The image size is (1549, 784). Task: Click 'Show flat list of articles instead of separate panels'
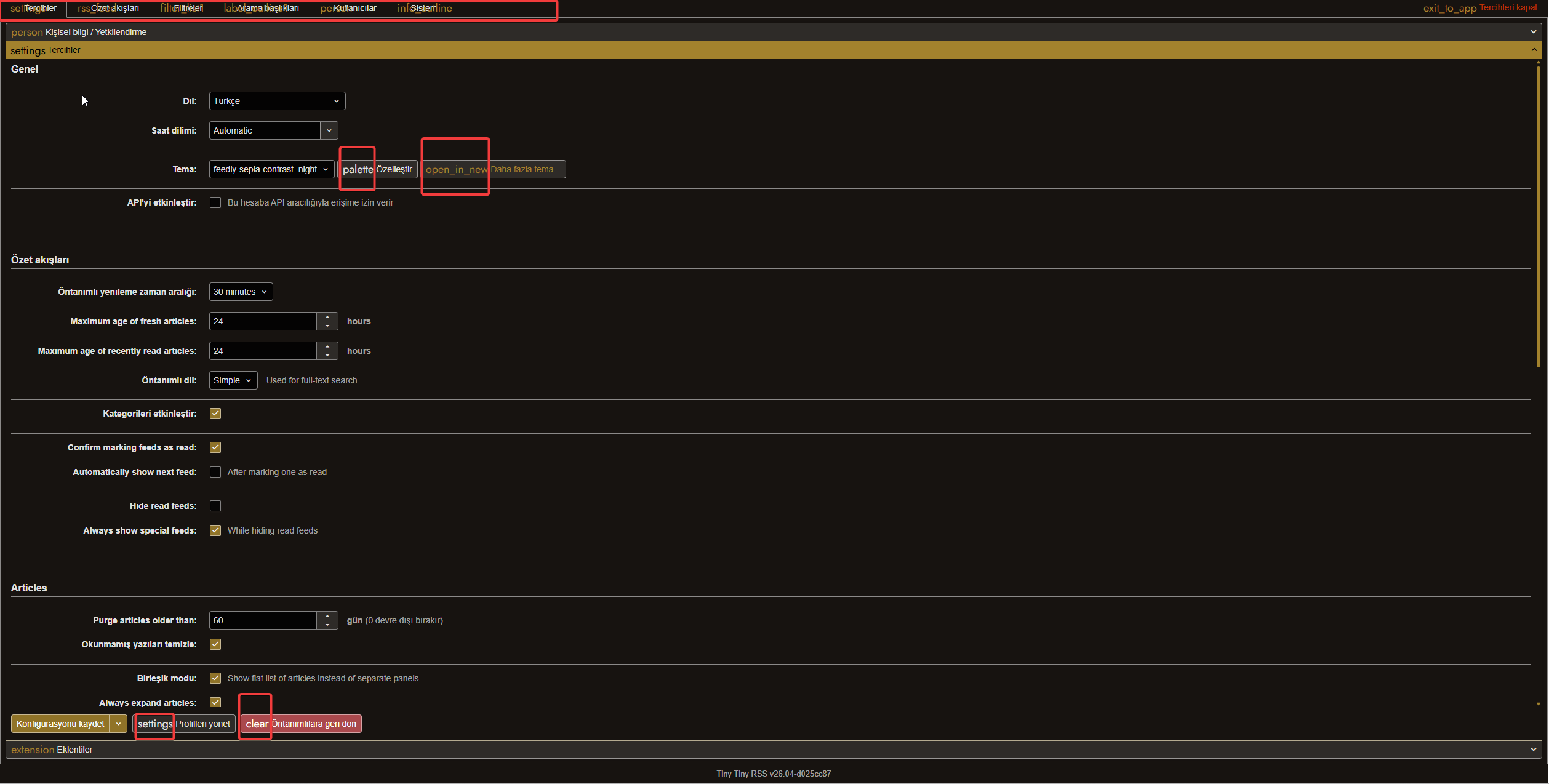323,678
